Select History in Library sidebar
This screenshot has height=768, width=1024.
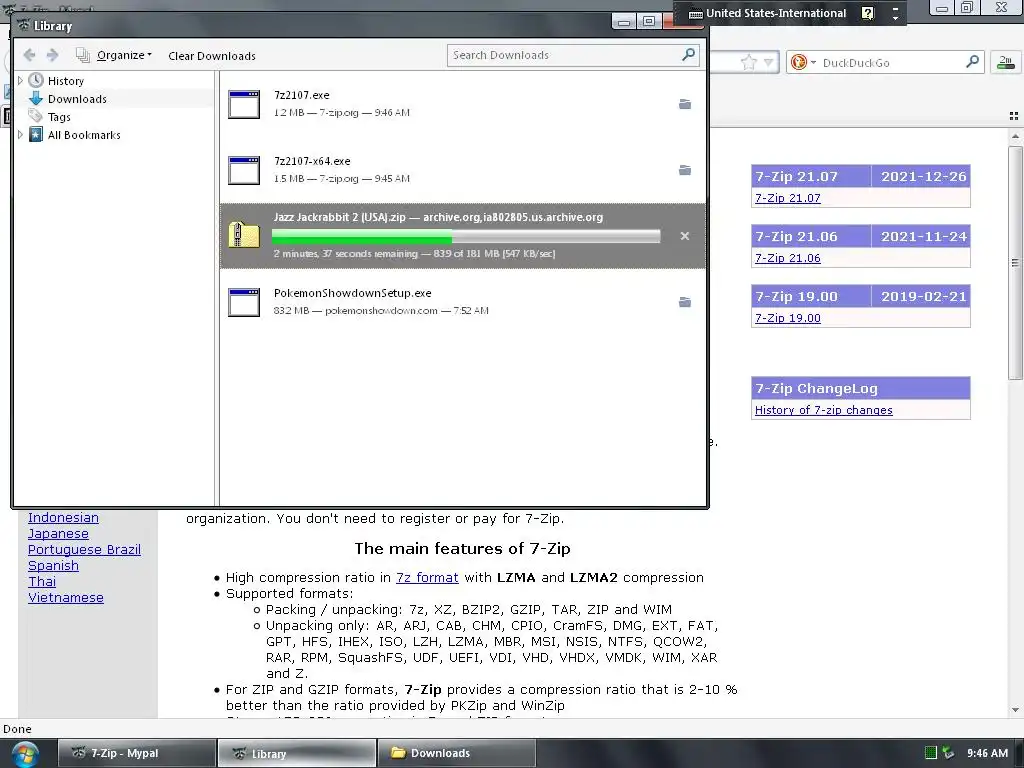[x=66, y=81]
